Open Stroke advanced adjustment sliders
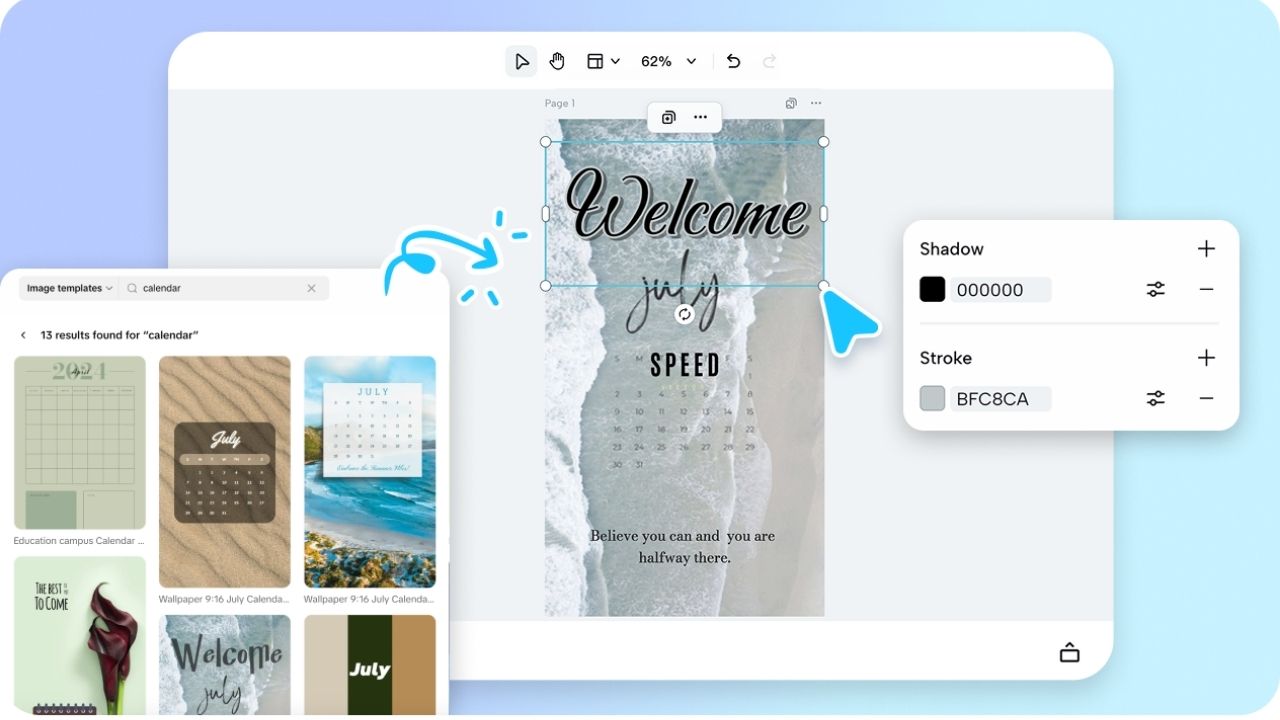Viewport: 1280px width, 720px height. point(1155,398)
